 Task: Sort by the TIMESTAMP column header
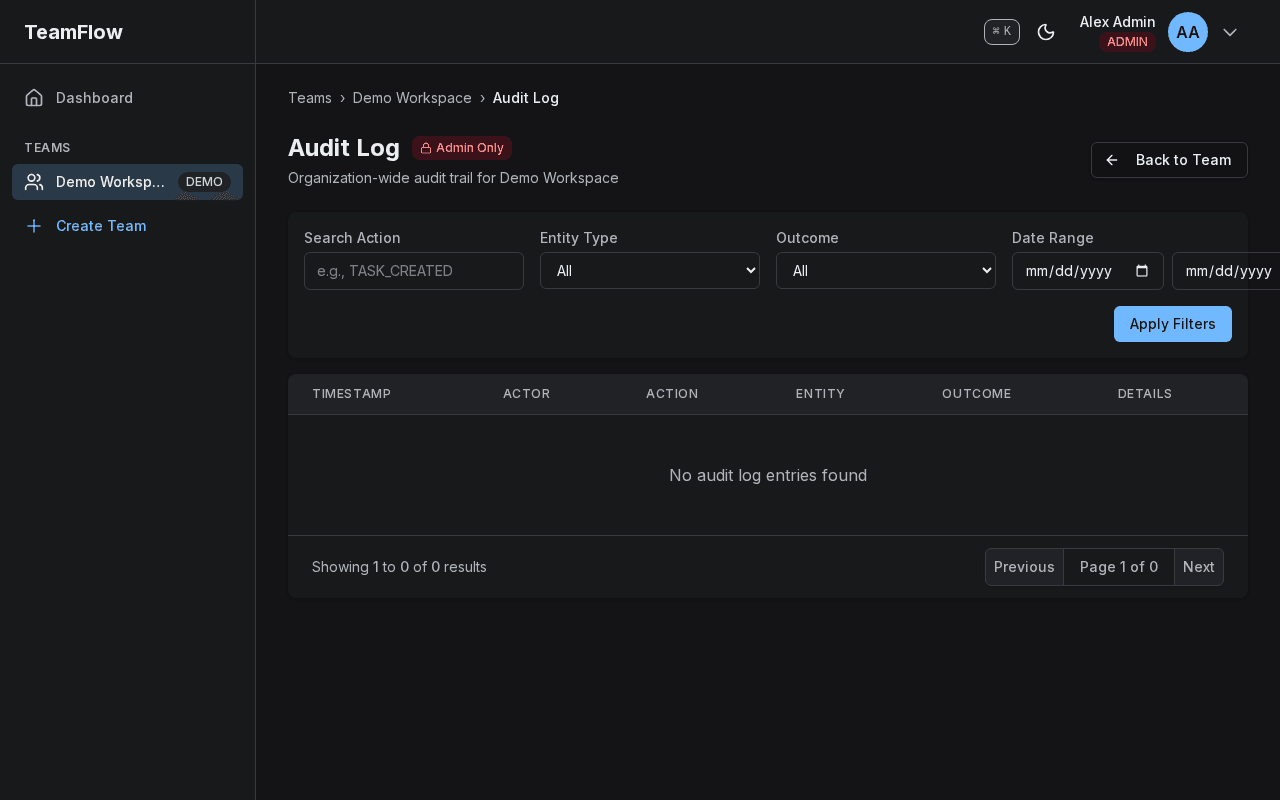(x=351, y=394)
